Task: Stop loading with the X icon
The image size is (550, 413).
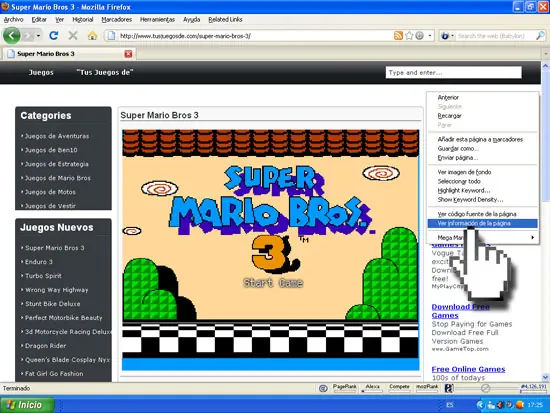Action: click(73, 35)
